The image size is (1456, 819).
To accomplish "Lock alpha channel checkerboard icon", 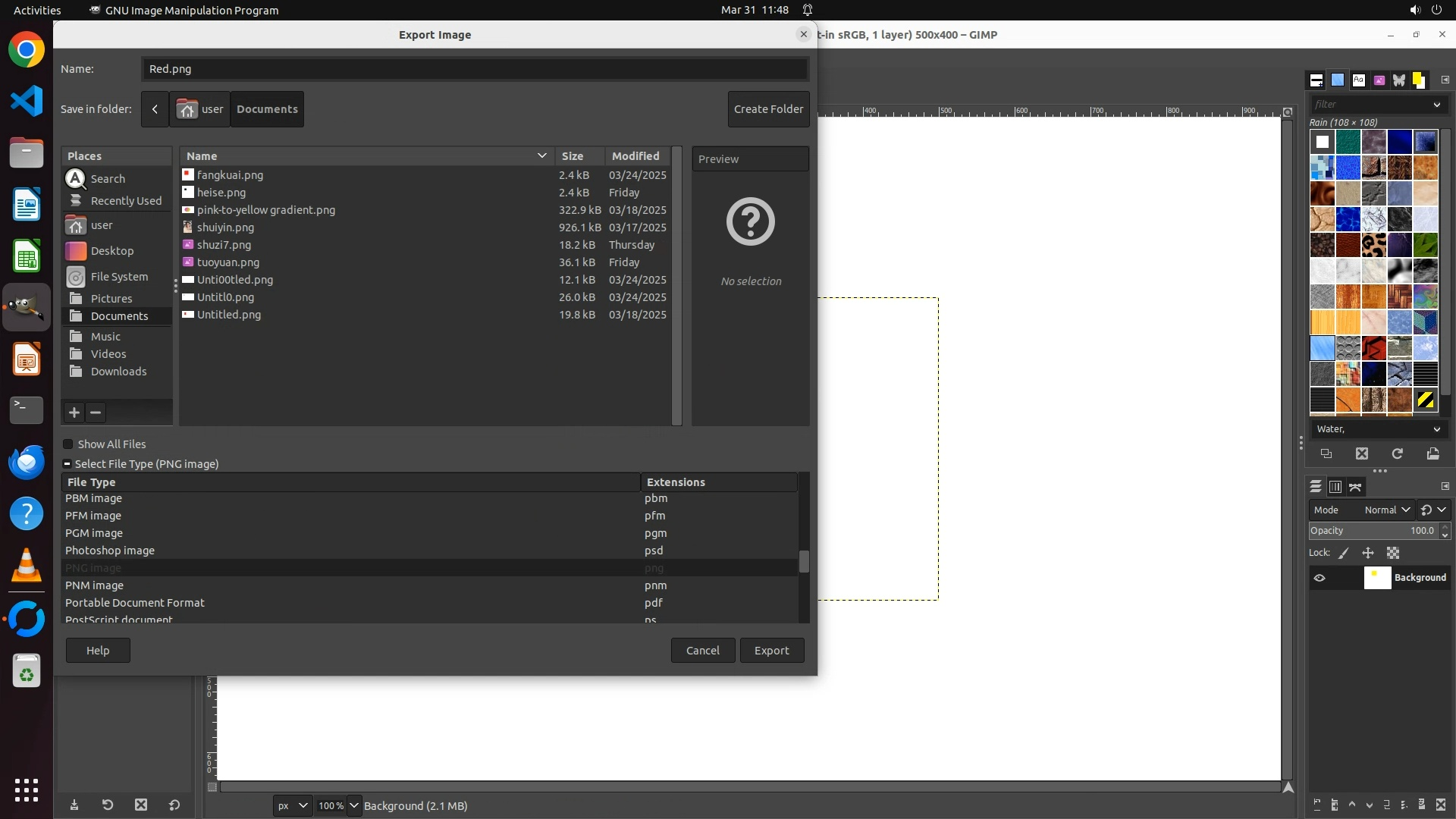I will (x=1393, y=554).
